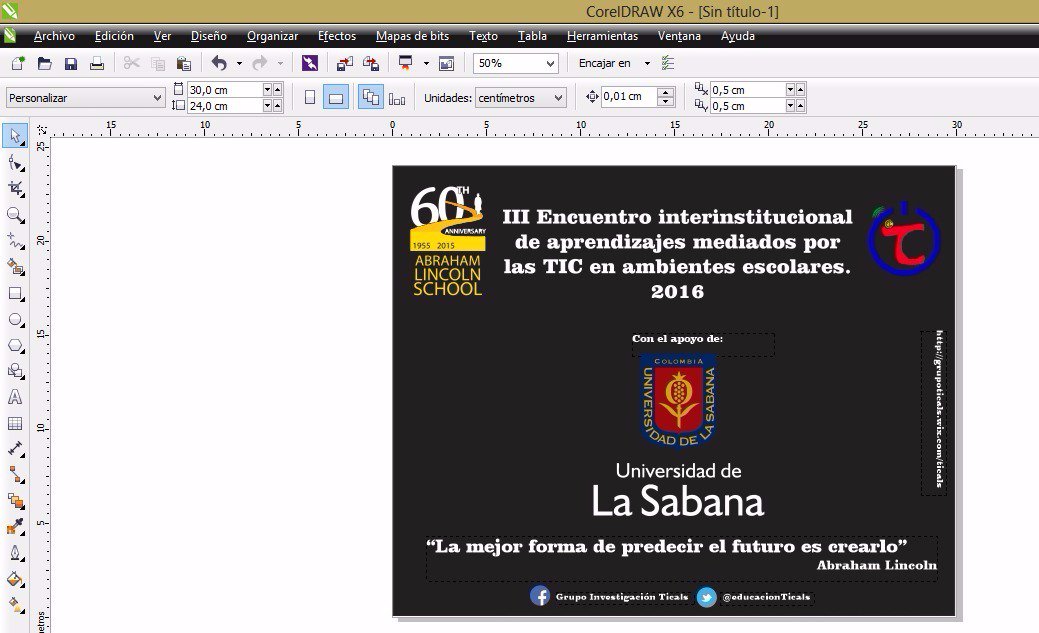Create a new document with the New icon

(x=18, y=63)
